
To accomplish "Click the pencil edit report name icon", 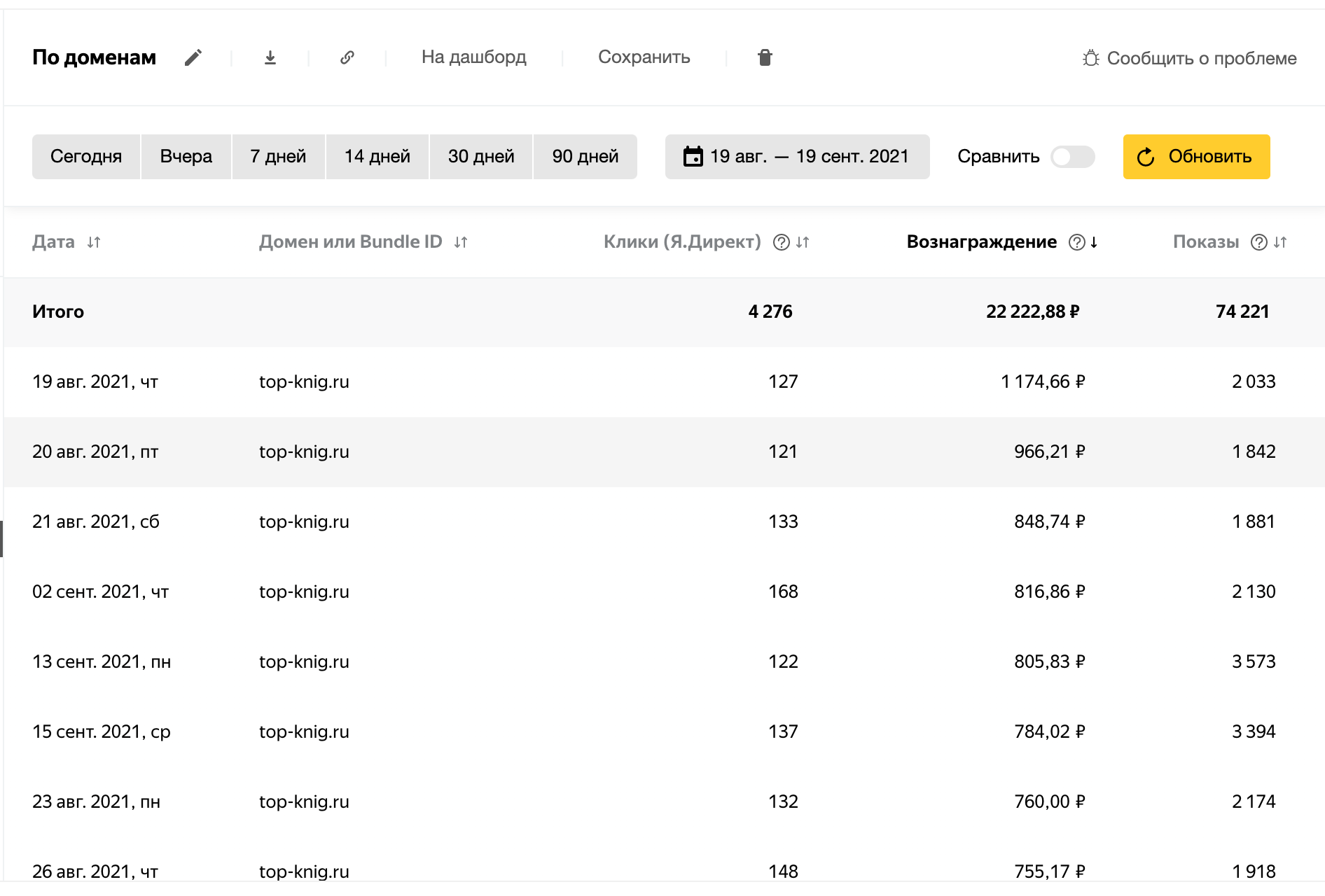I will [x=193, y=57].
